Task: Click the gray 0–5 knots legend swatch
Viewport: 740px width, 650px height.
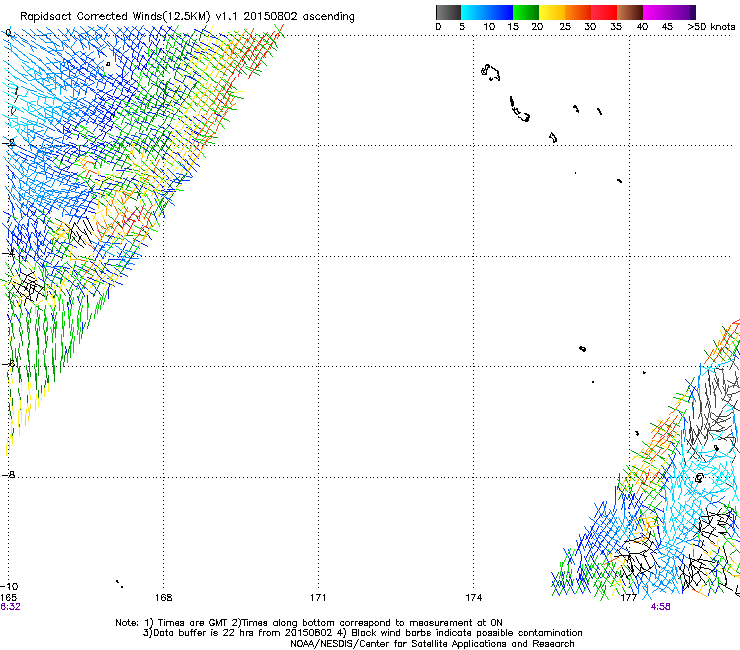Action: pos(448,12)
